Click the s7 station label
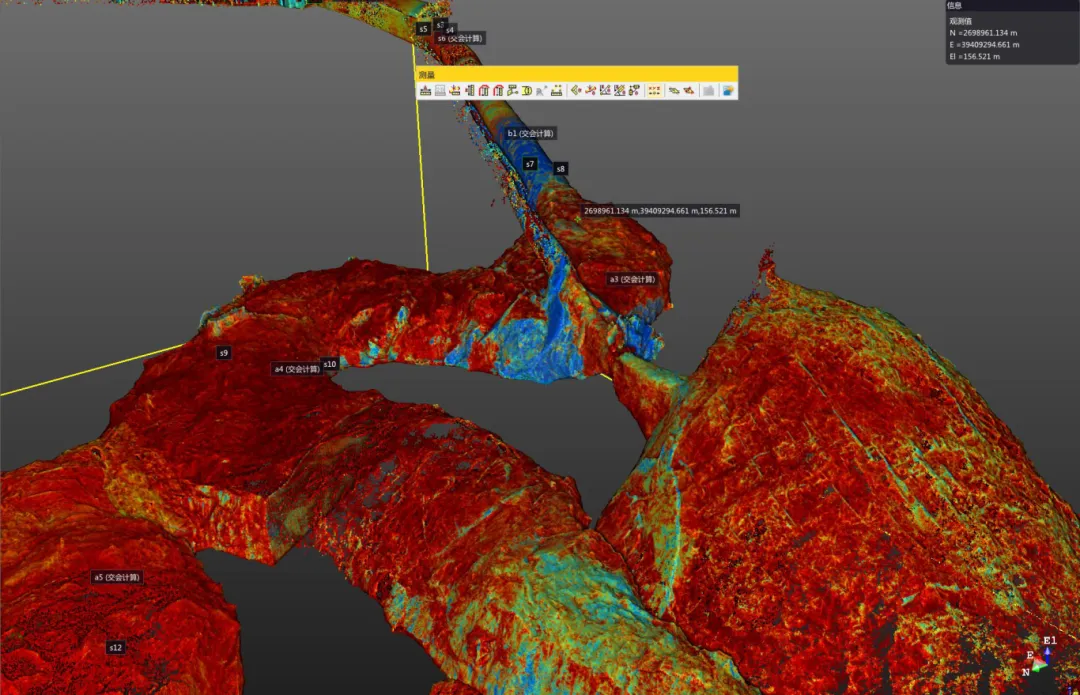The width and height of the screenshot is (1080, 695). pyautogui.click(x=530, y=164)
